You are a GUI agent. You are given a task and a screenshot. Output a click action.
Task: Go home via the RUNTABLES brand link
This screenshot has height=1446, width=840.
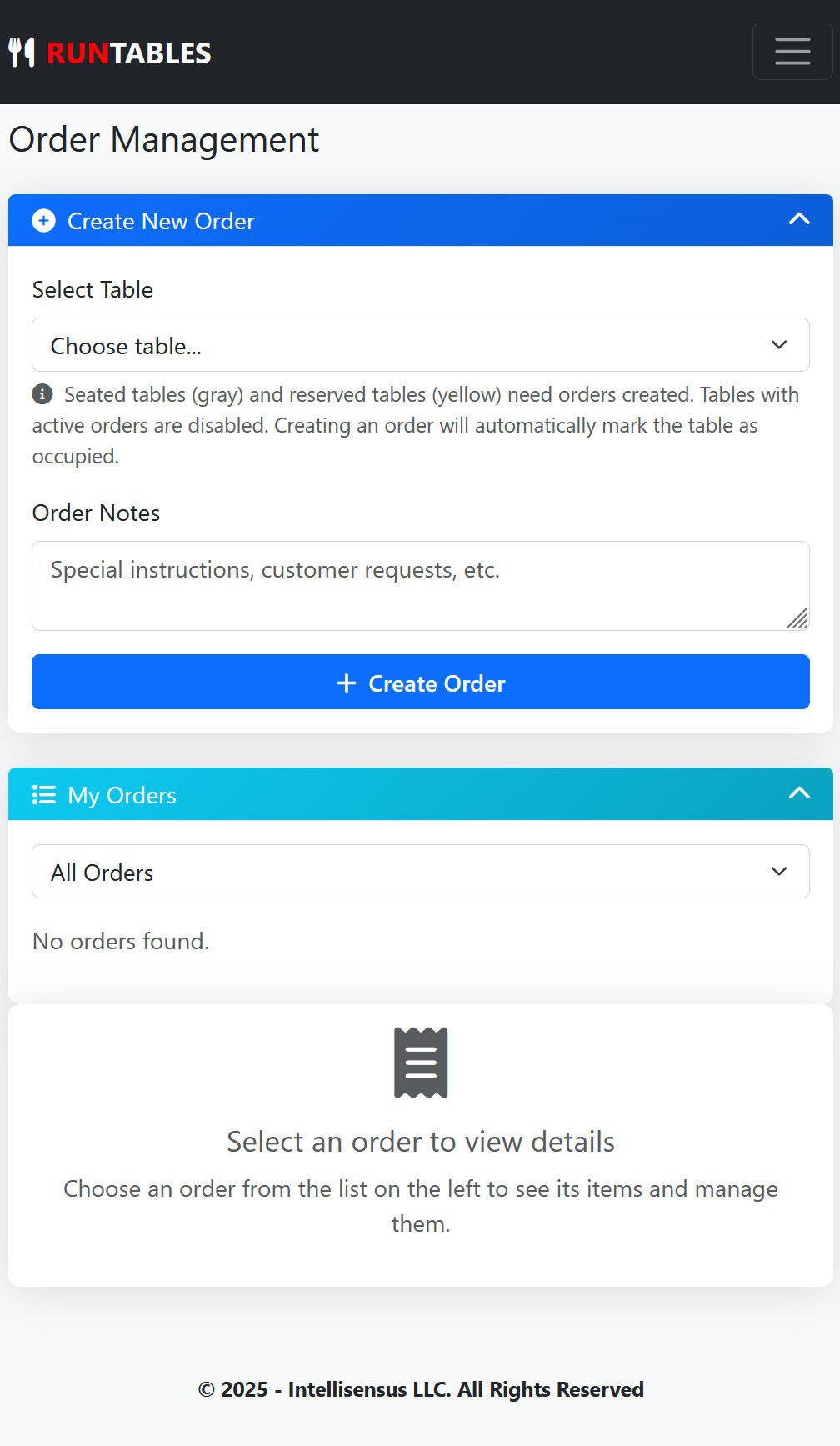coord(128,53)
